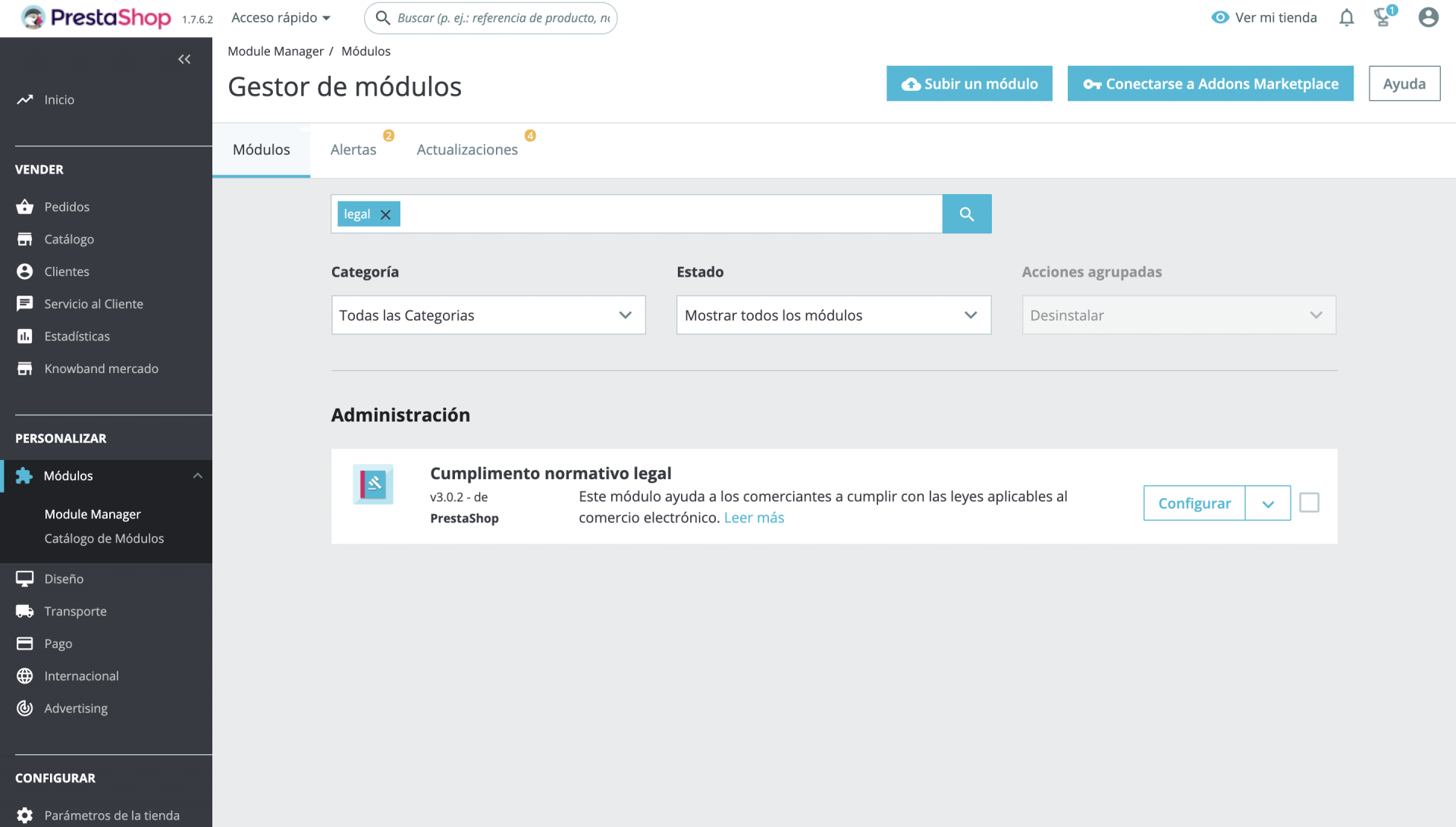Collapse the sidebar with double-chevron icon
The image size is (1456, 827).
[x=184, y=59]
